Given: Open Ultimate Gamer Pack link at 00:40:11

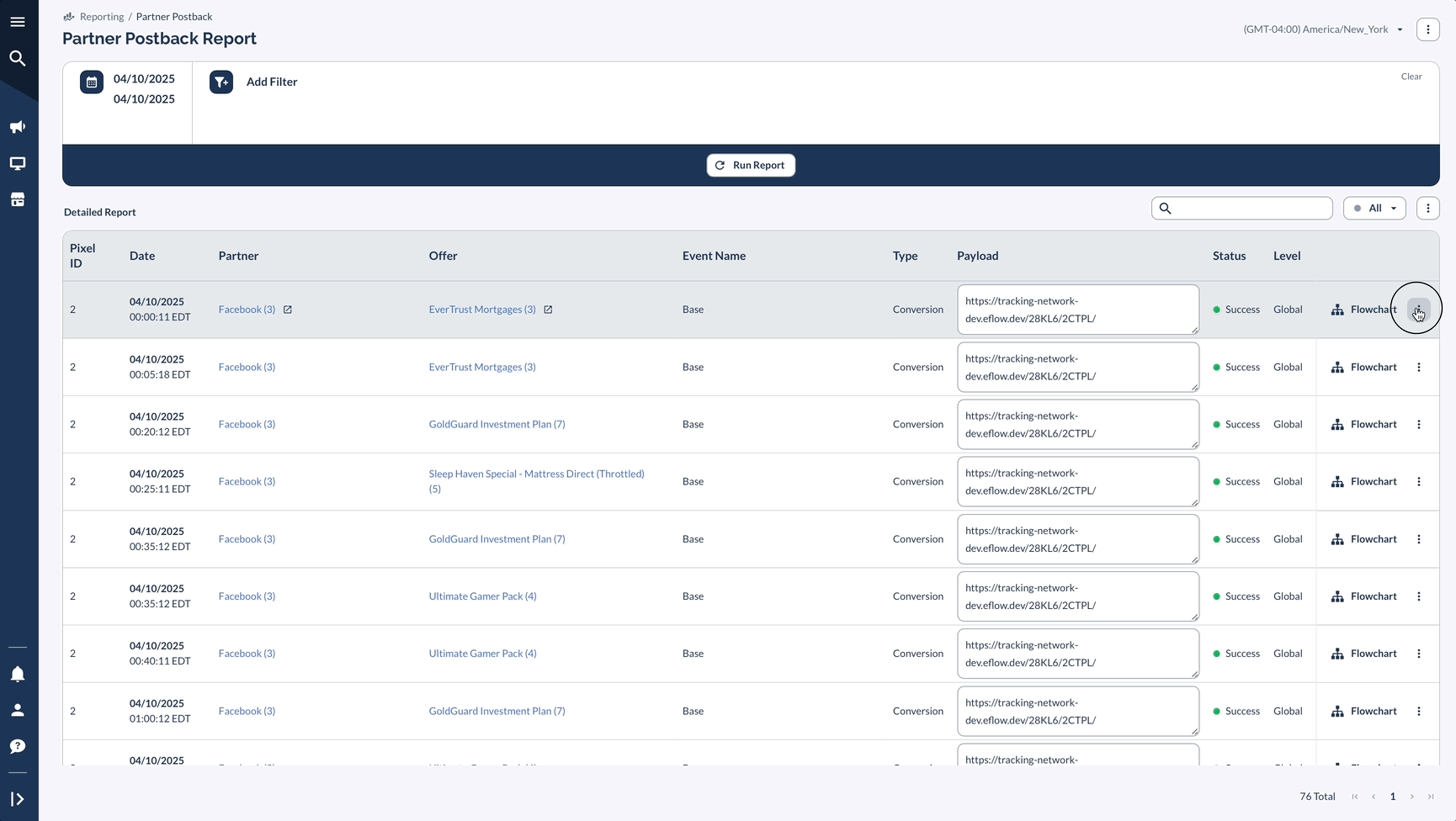Looking at the screenshot, I should point(482,654).
